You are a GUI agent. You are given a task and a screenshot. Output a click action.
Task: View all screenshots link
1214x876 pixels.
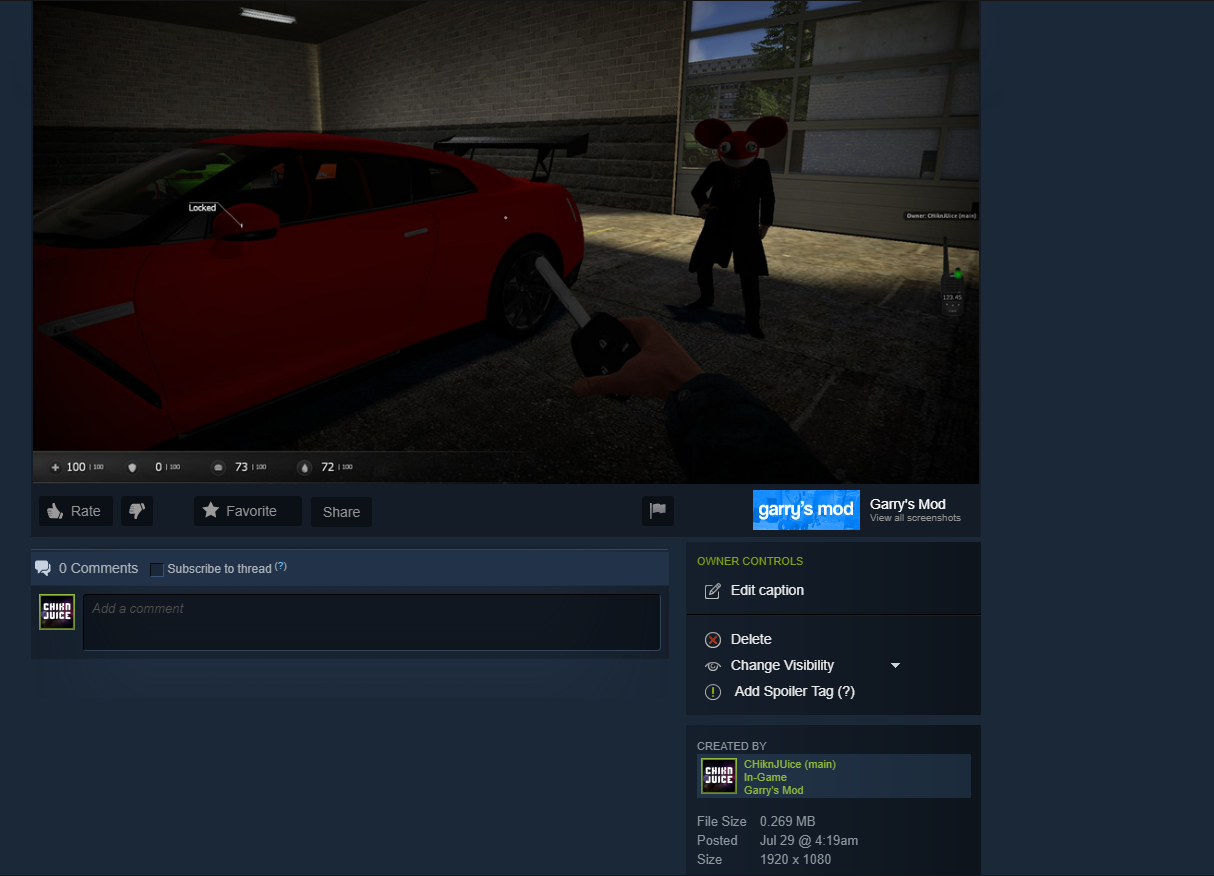coord(915,518)
